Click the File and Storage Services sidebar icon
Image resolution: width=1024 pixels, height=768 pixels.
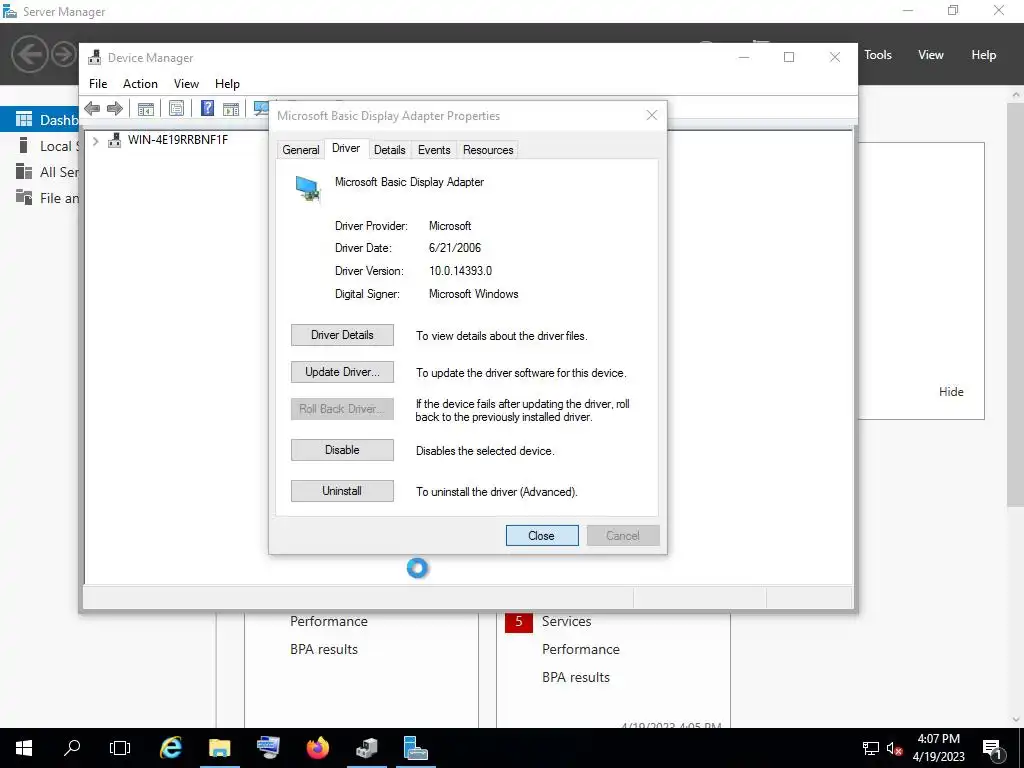[24, 197]
